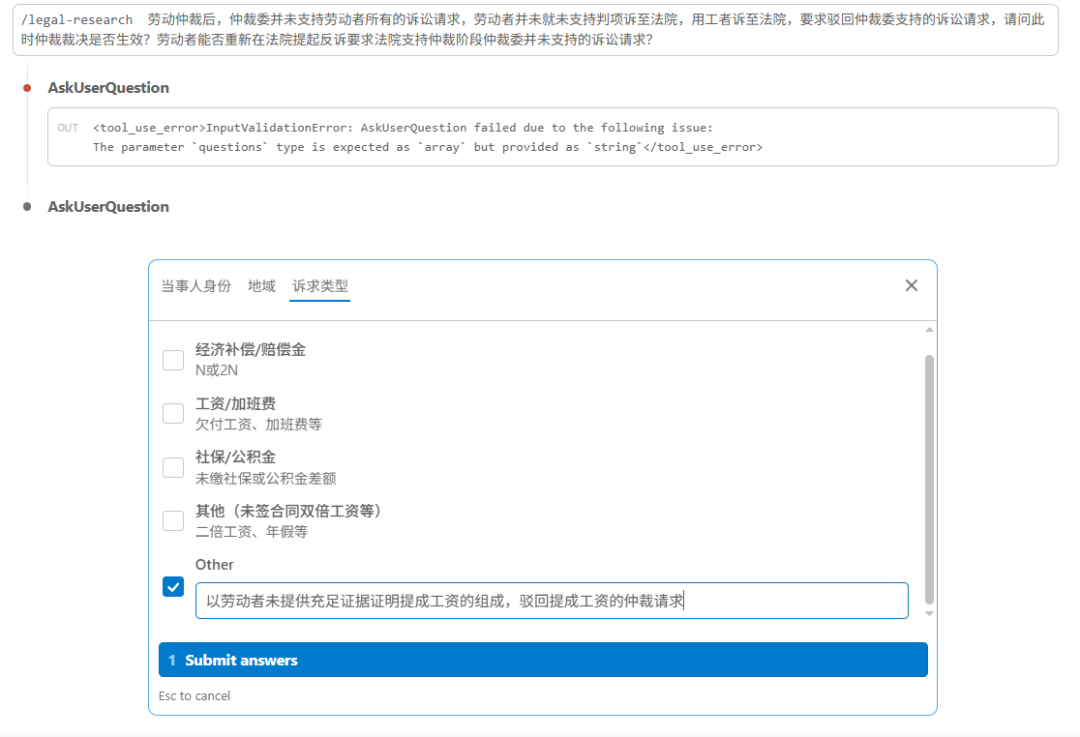Click Submit answers button
Viewport: 1080px width, 737px height.
coord(543,660)
